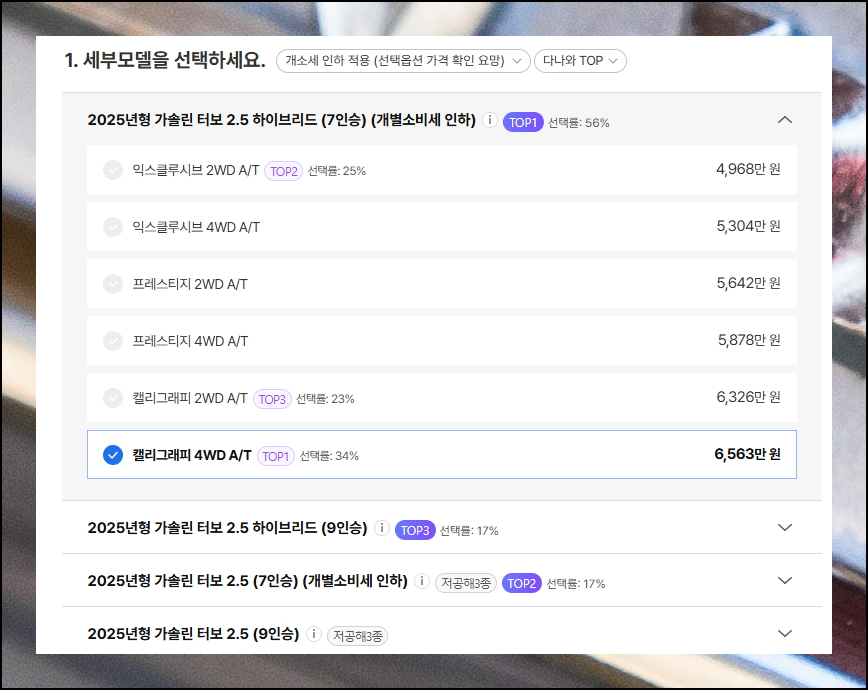Click 가솔린 터보 2.5 (7인승) (개별소비세 인하) title

[x=247, y=581]
